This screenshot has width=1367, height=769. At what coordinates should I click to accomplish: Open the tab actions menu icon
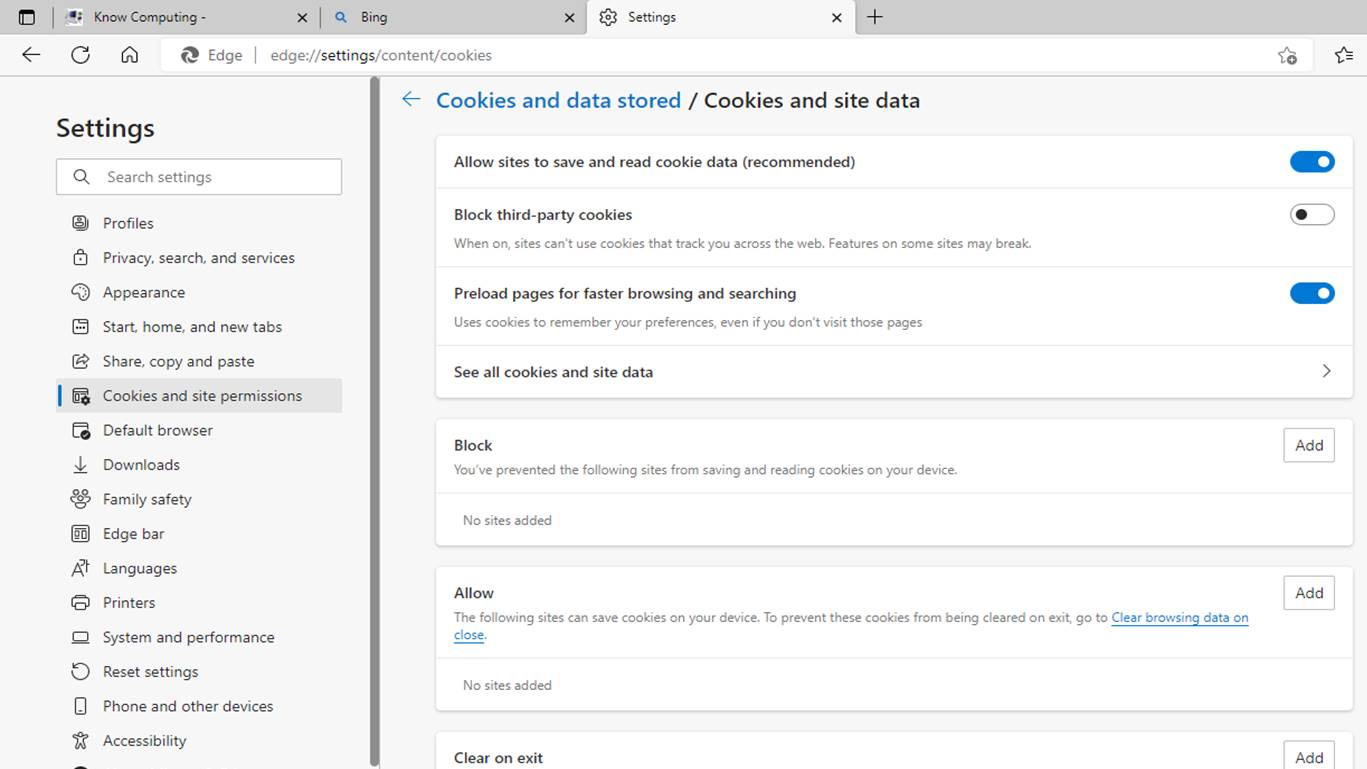pyautogui.click(x=27, y=17)
